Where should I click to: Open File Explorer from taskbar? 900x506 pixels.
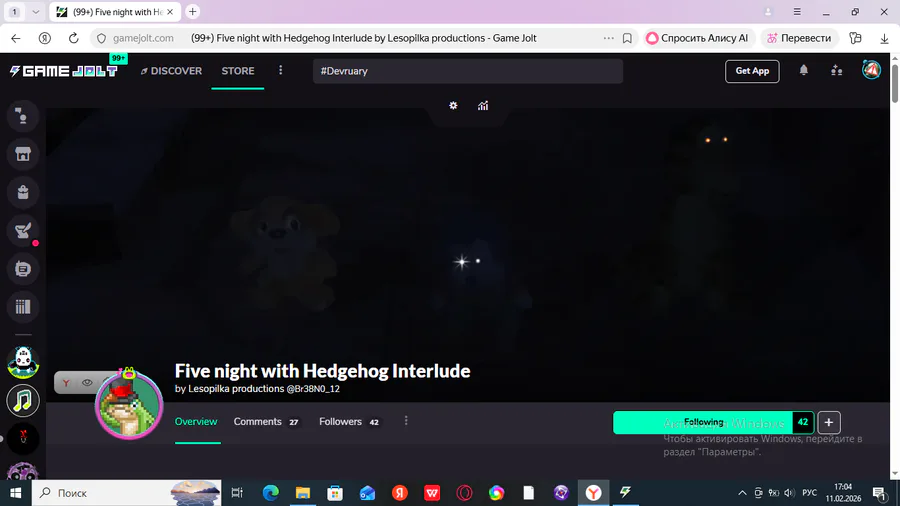(302, 493)
